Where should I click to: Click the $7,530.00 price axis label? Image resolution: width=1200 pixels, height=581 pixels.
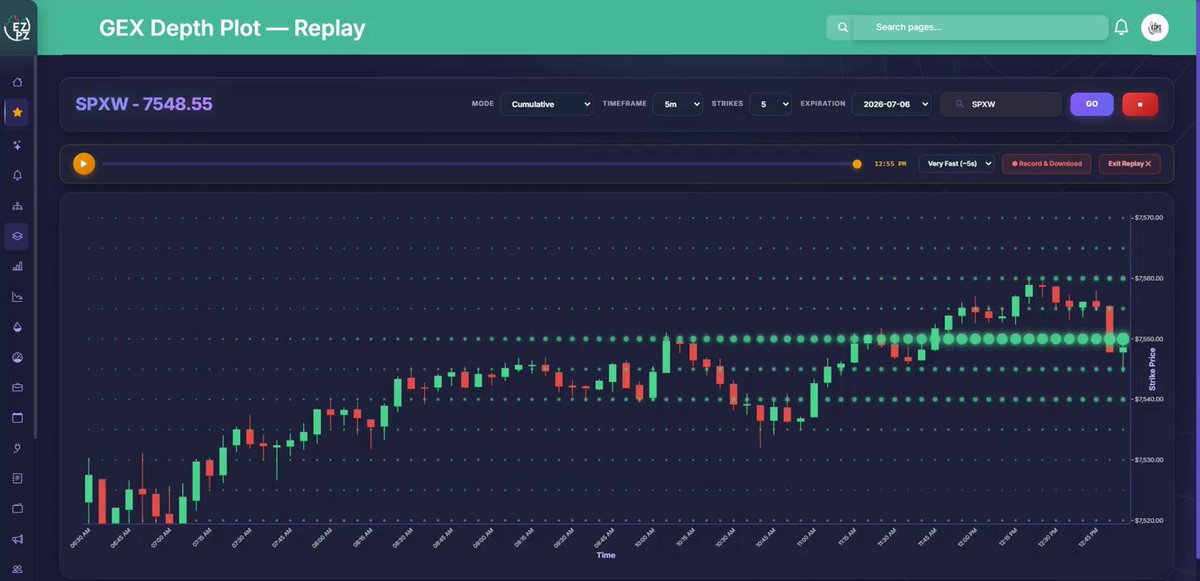click(1150, 460)
